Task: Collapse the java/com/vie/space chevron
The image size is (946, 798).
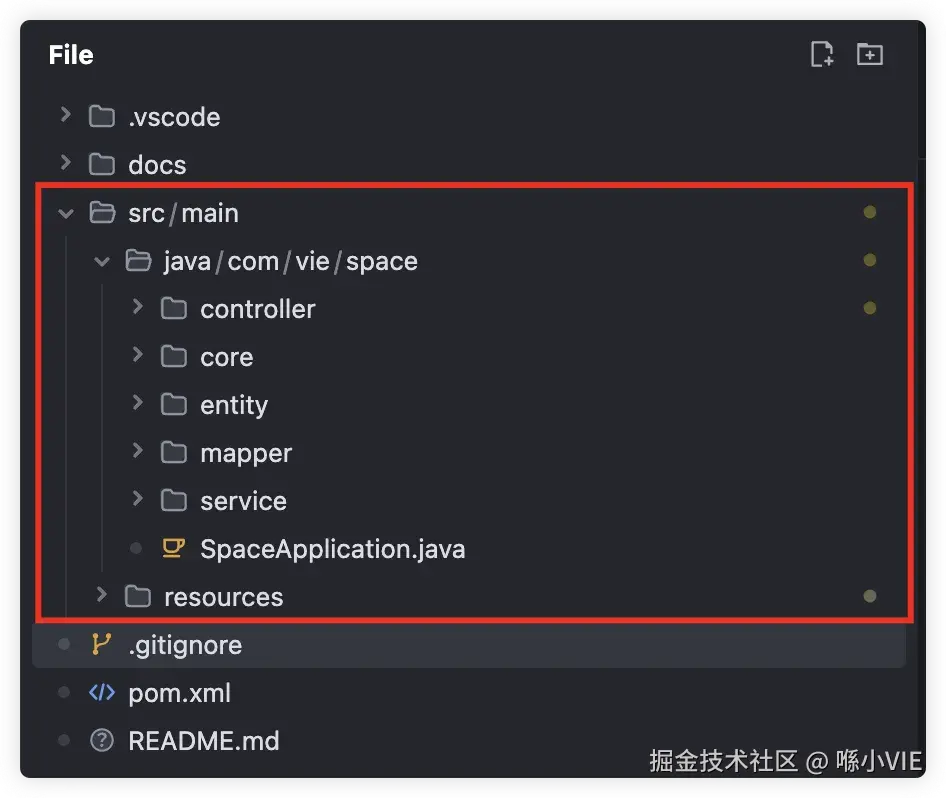Action: (102, 261)
